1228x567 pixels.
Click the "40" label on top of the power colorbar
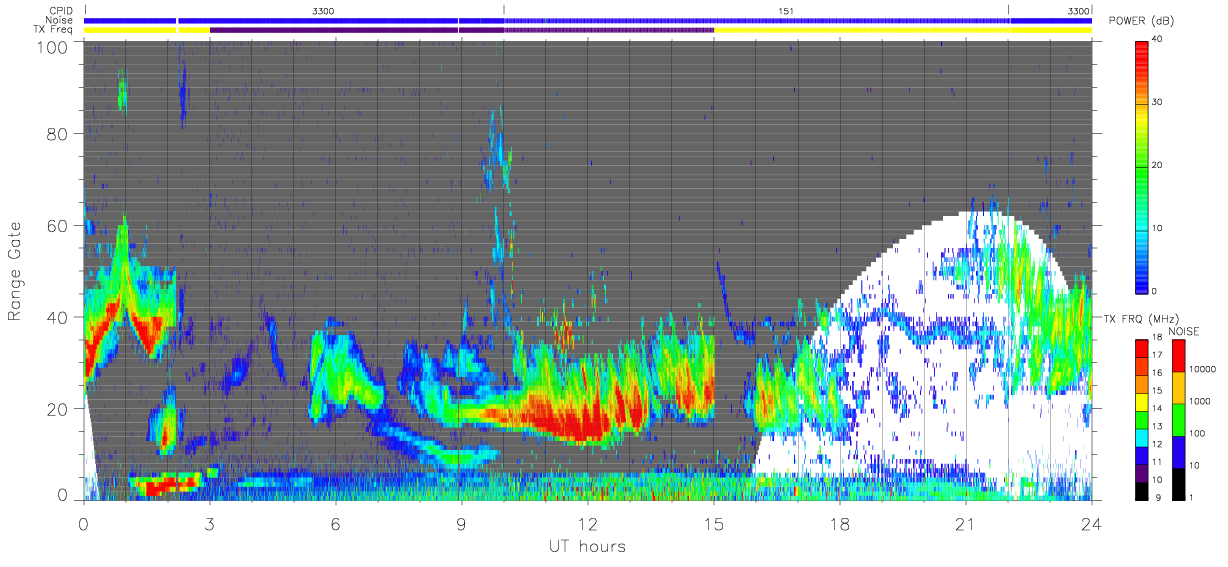[1159, 39]
